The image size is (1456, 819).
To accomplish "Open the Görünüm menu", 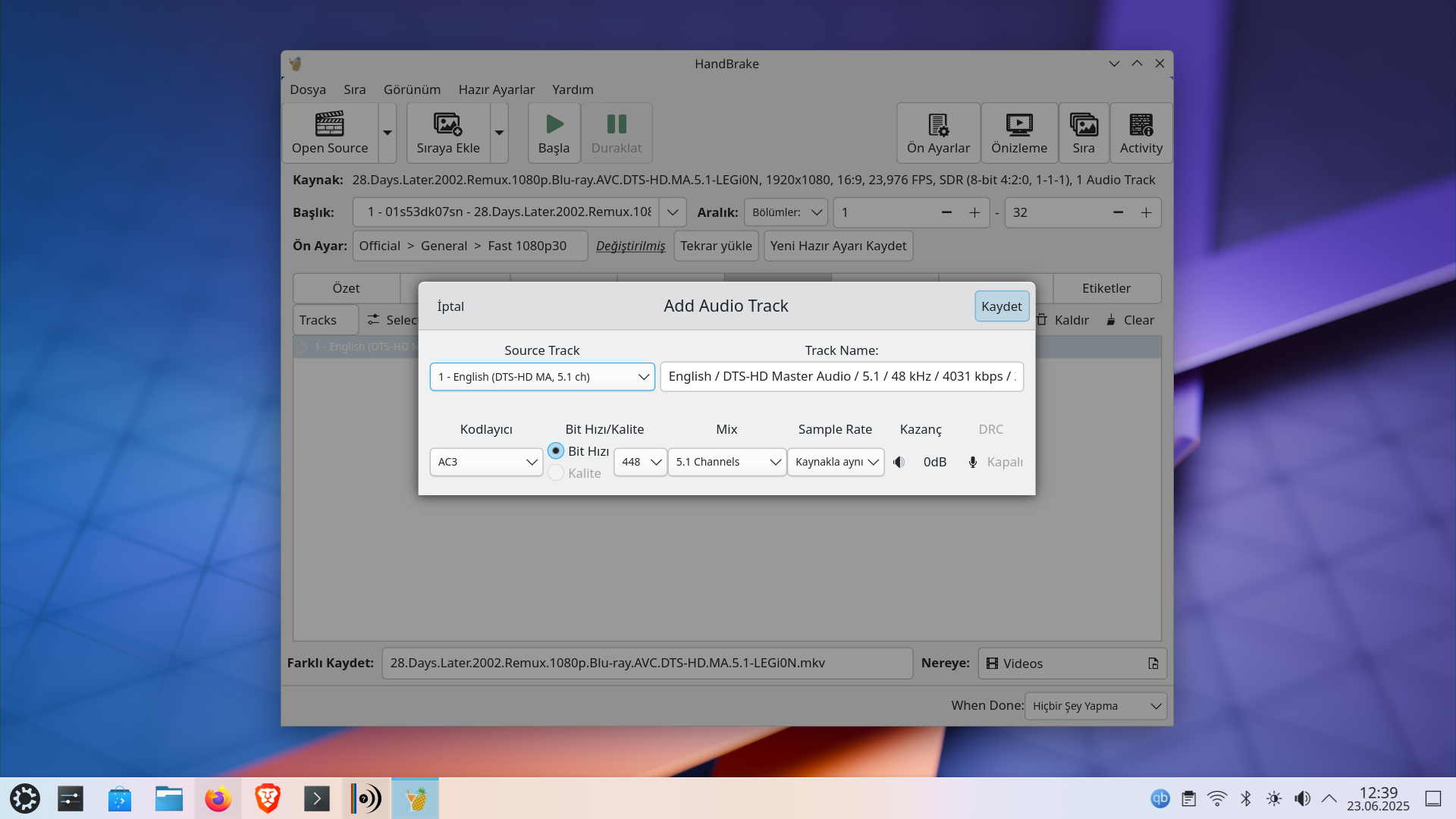I will coord(412,89).
